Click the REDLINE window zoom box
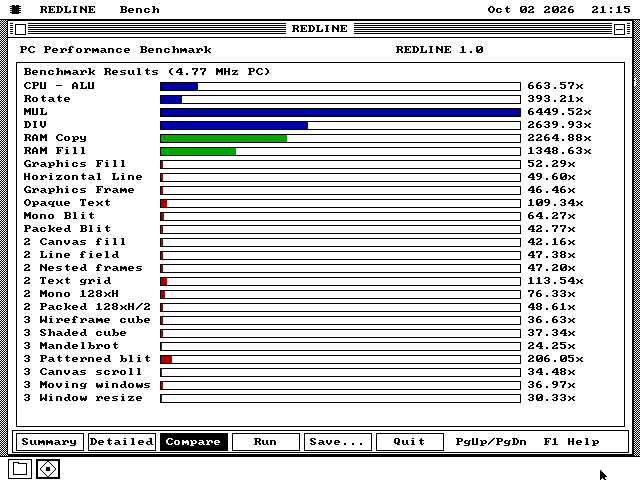Viewport: 640px width, 480px height. (x=619, y=29)
